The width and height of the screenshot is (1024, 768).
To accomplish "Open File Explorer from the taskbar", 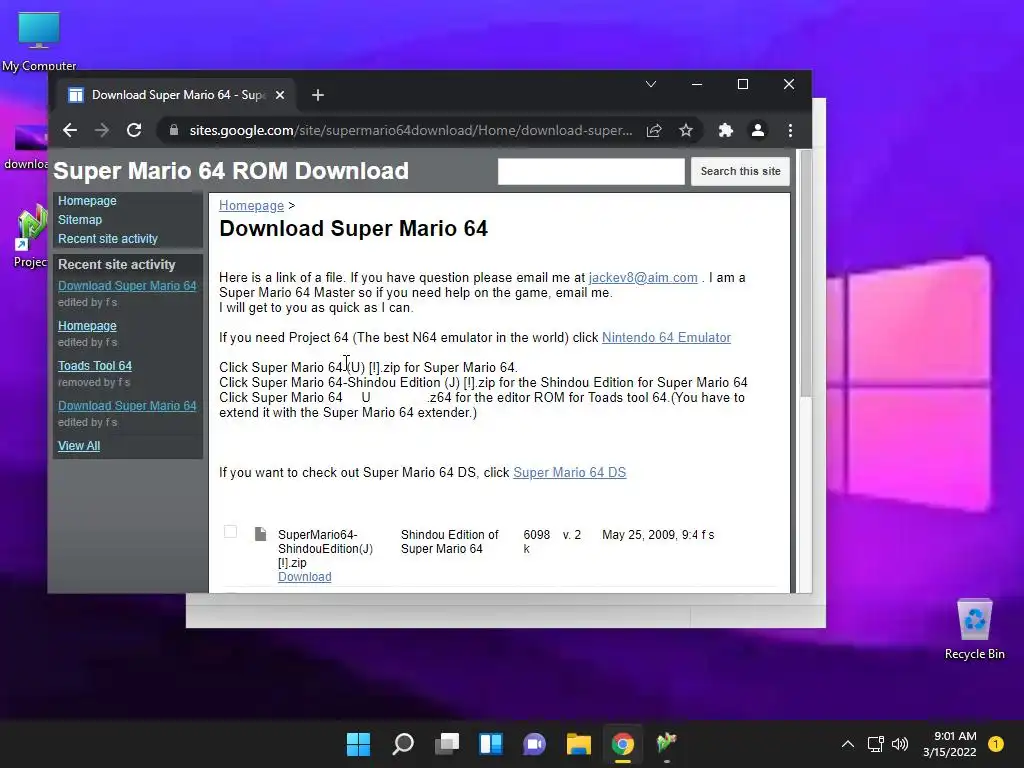I will pos(579,744).
